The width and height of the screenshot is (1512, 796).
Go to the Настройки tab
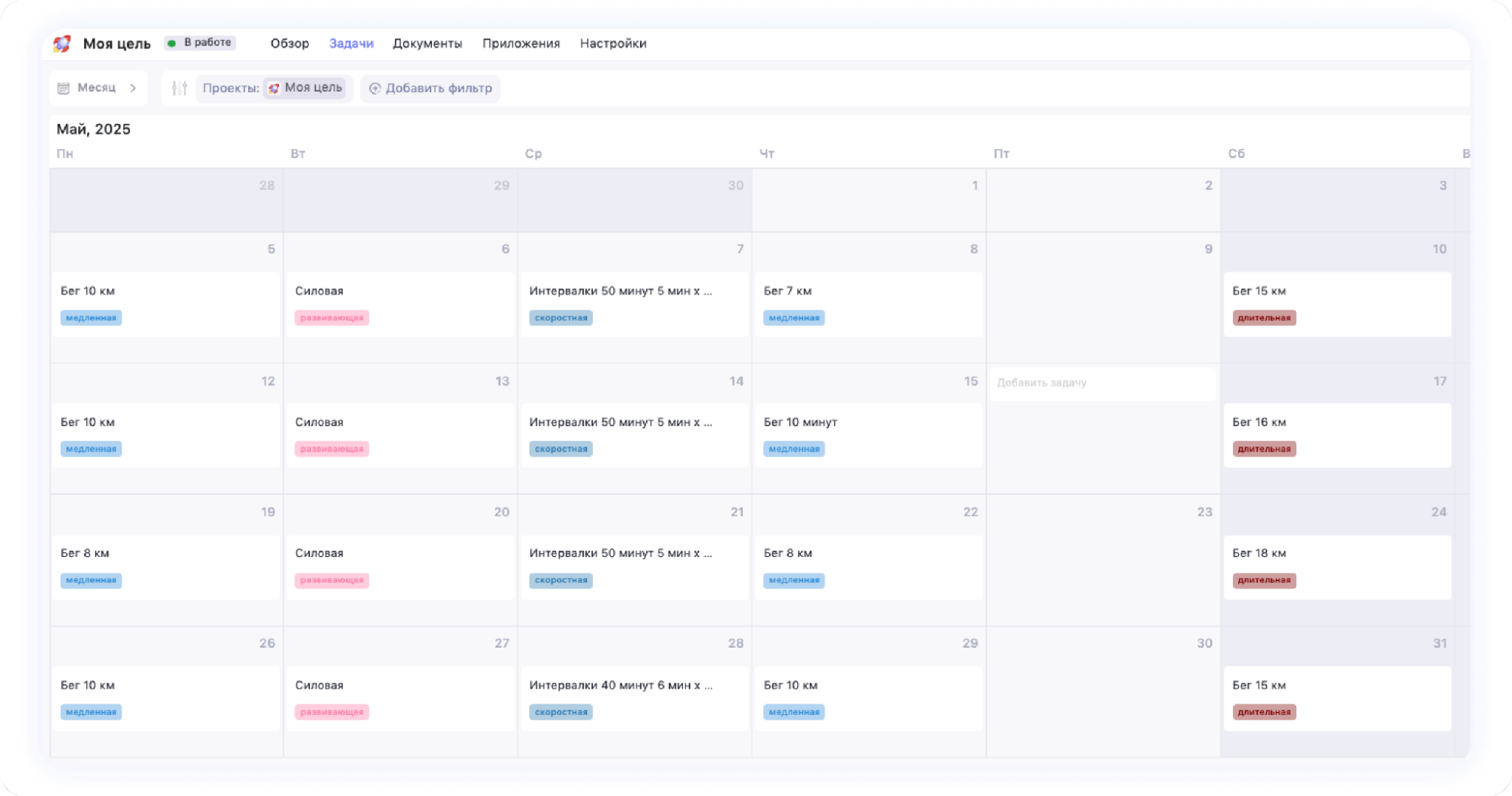tap(613, 44)
